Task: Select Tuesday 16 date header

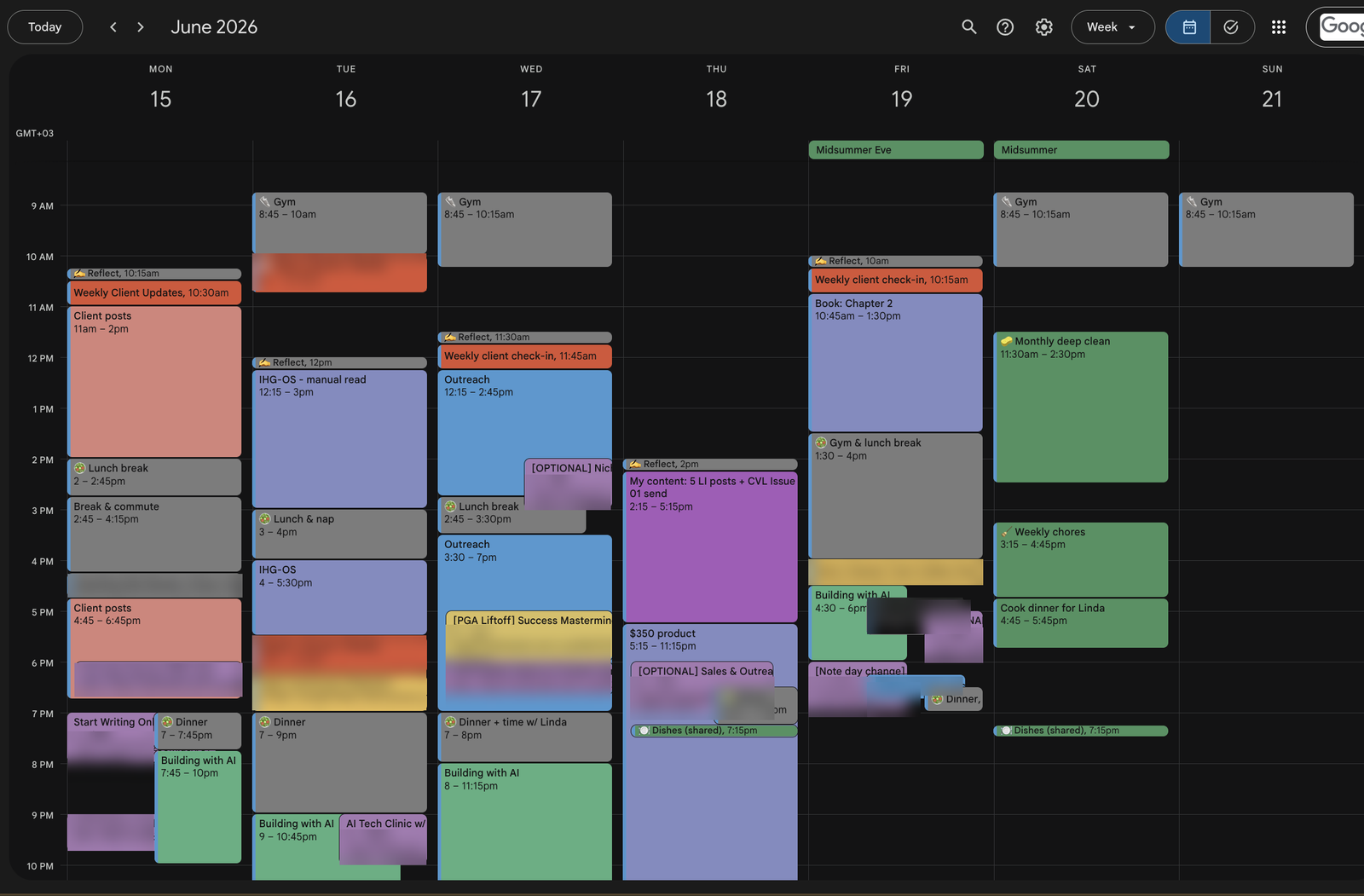Action: 345,99
